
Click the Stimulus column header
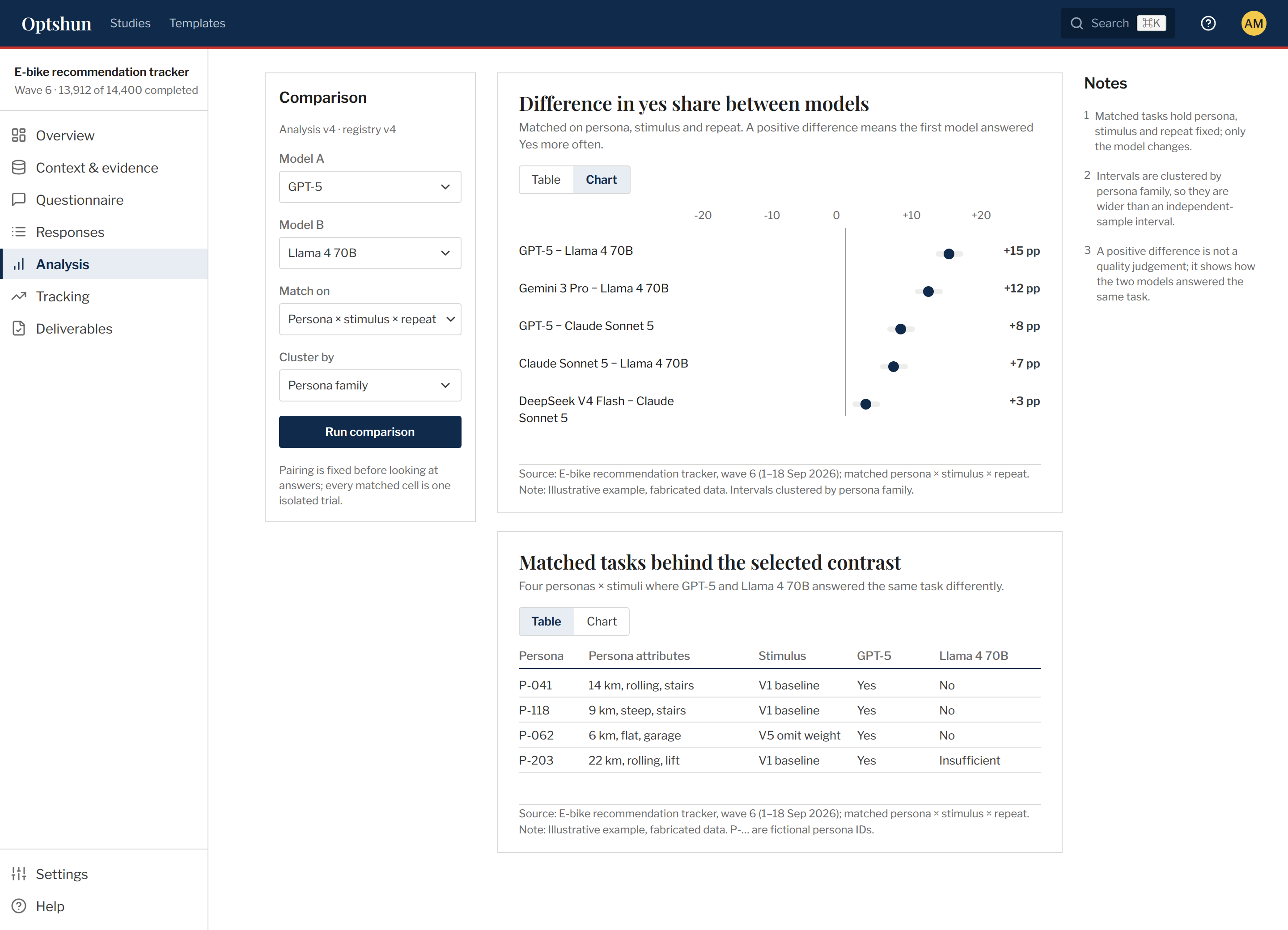(x=782, y=656)
